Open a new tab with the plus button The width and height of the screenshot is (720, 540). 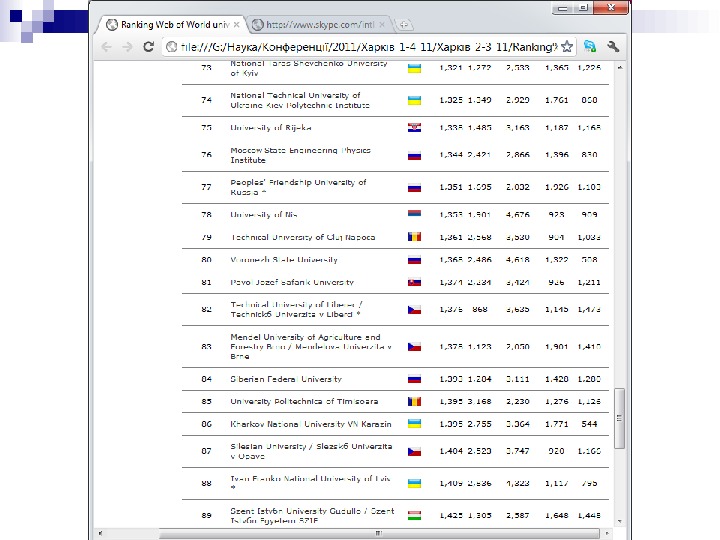pos(404,25)
